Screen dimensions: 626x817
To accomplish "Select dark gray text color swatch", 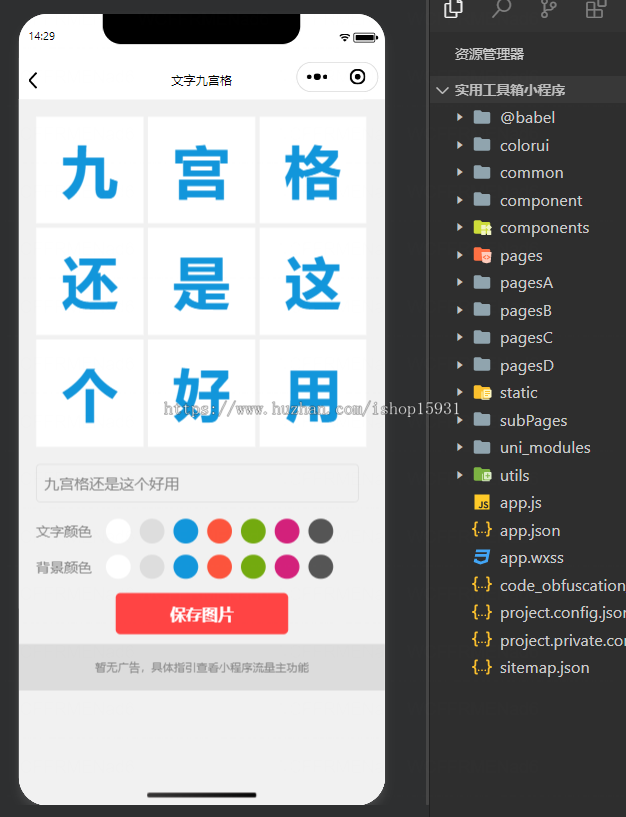I will point(321,531).
